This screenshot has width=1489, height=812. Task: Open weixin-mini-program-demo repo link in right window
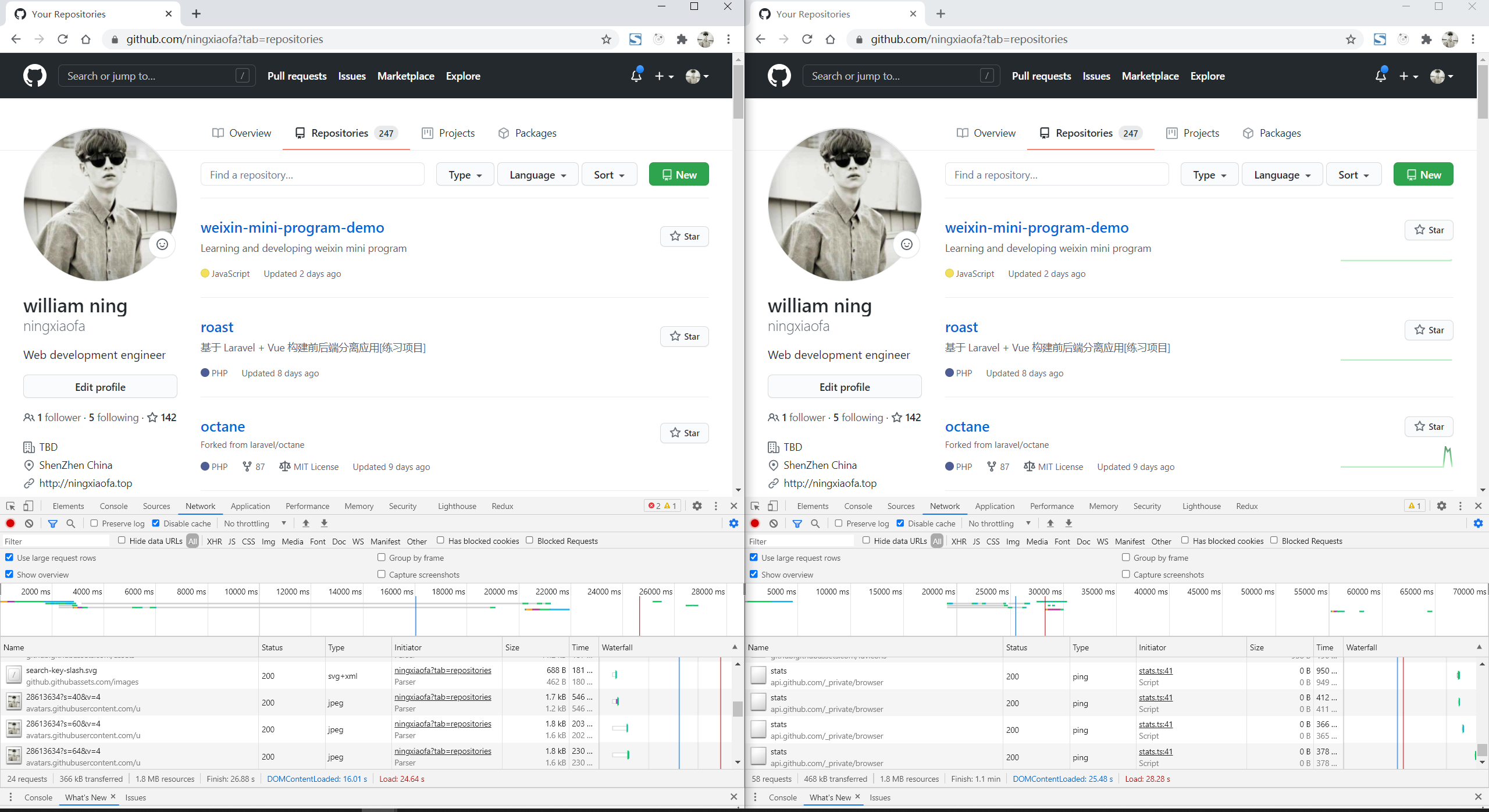(x=1037, y=227)
